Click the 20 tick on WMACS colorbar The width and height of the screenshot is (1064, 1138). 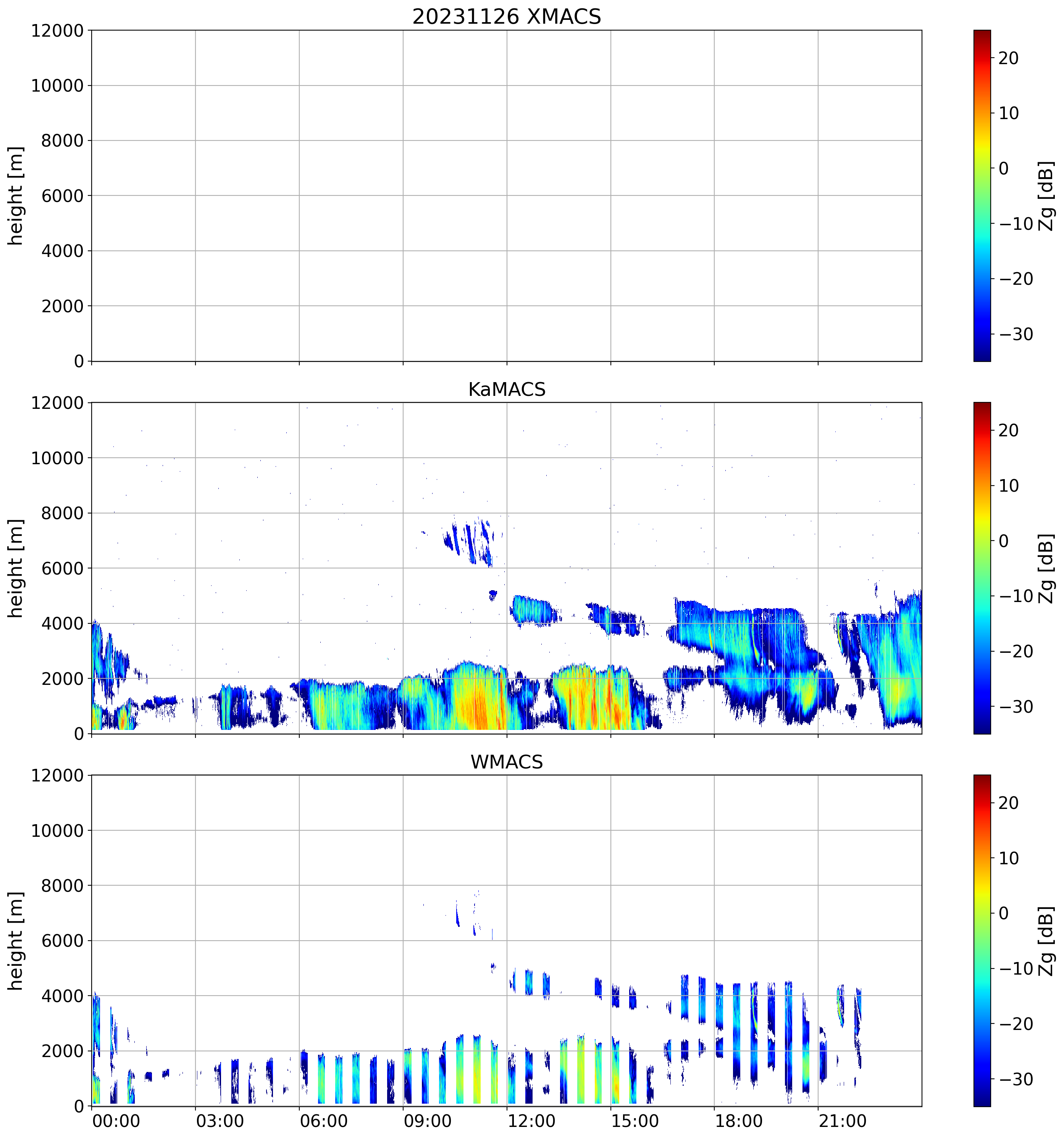click(1009, 802)
